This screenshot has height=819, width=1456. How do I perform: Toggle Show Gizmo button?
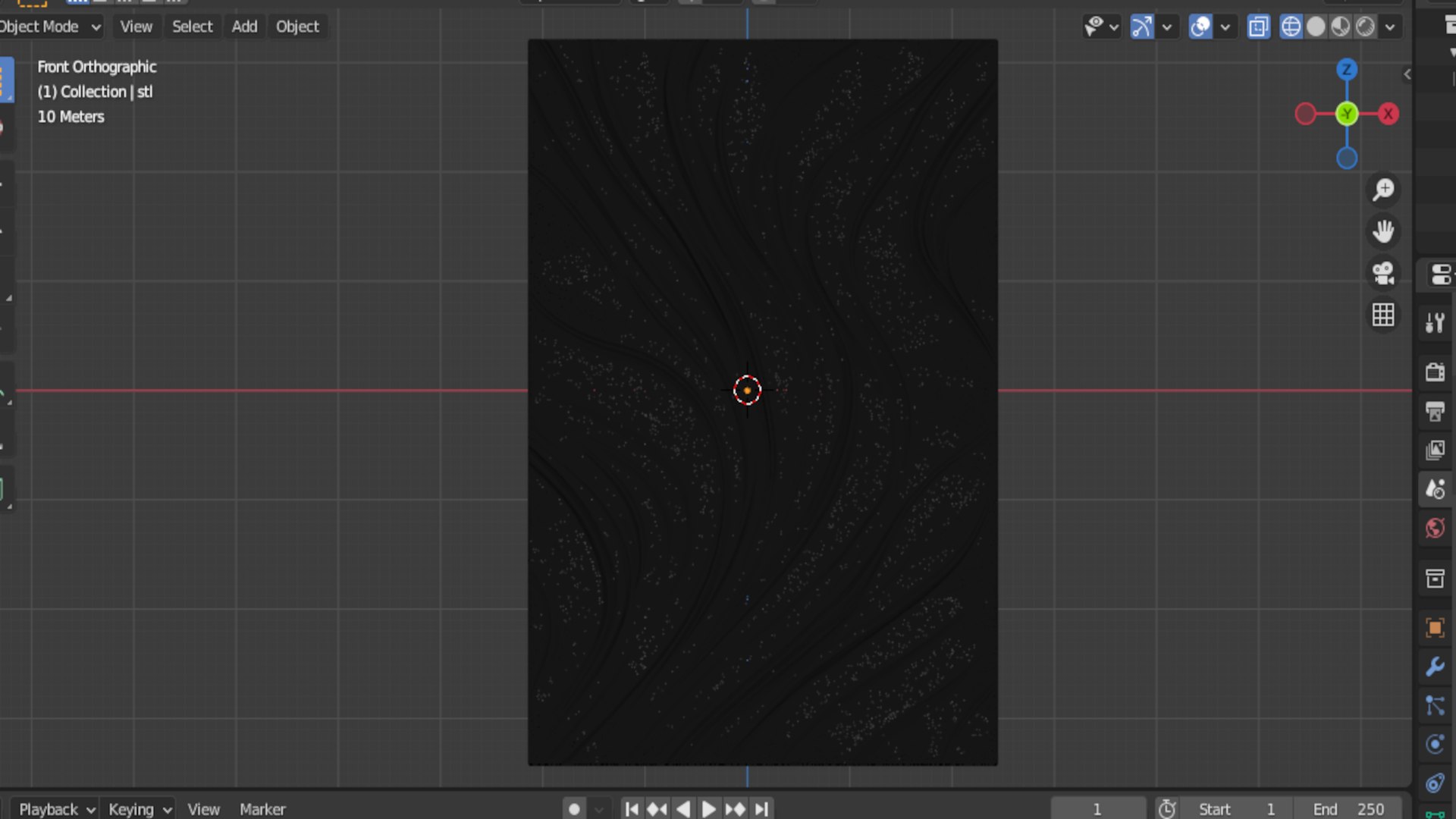click(1141, 27)
